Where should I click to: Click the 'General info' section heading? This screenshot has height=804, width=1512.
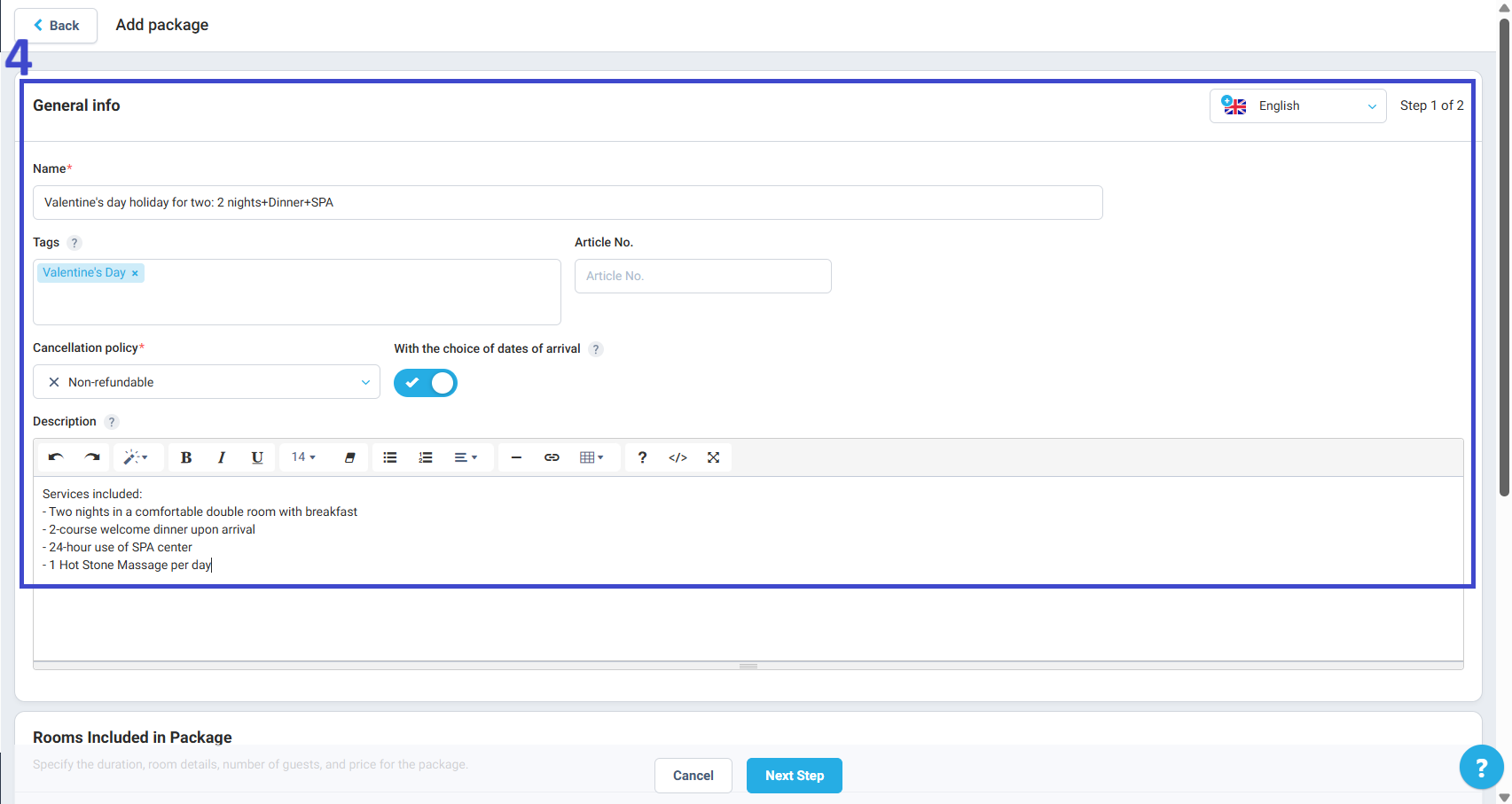click(76, 105)
